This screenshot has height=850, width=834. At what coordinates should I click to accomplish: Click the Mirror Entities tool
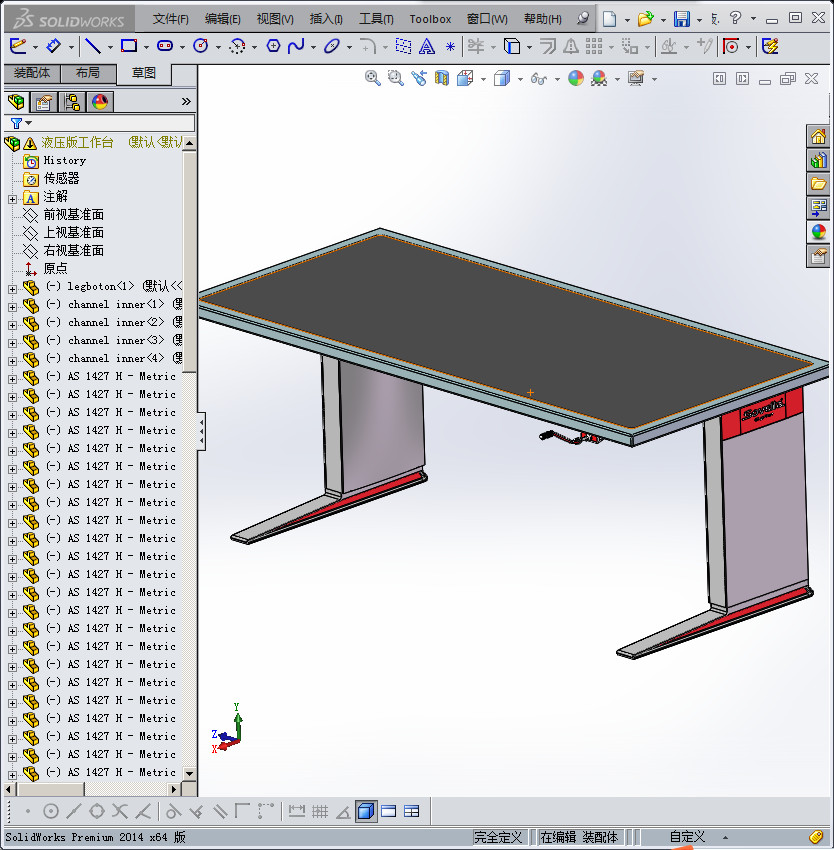[570, 47]
